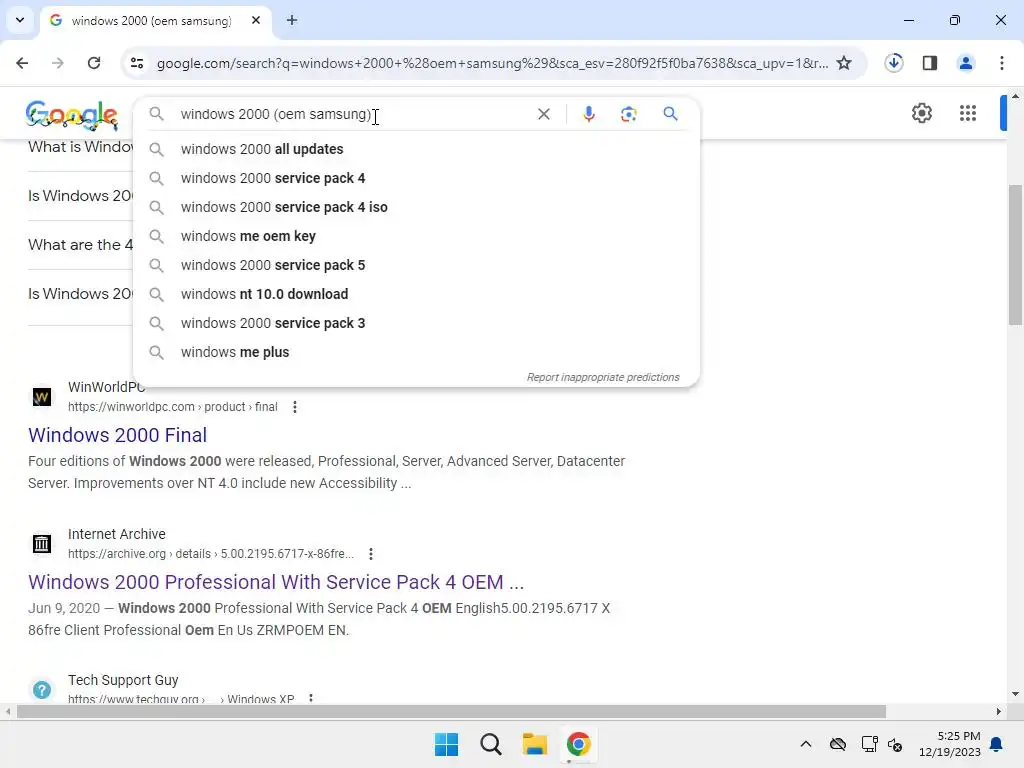Click the Internet Archive site favicon
1024x768 pixels.
click(x=42, y=543)
